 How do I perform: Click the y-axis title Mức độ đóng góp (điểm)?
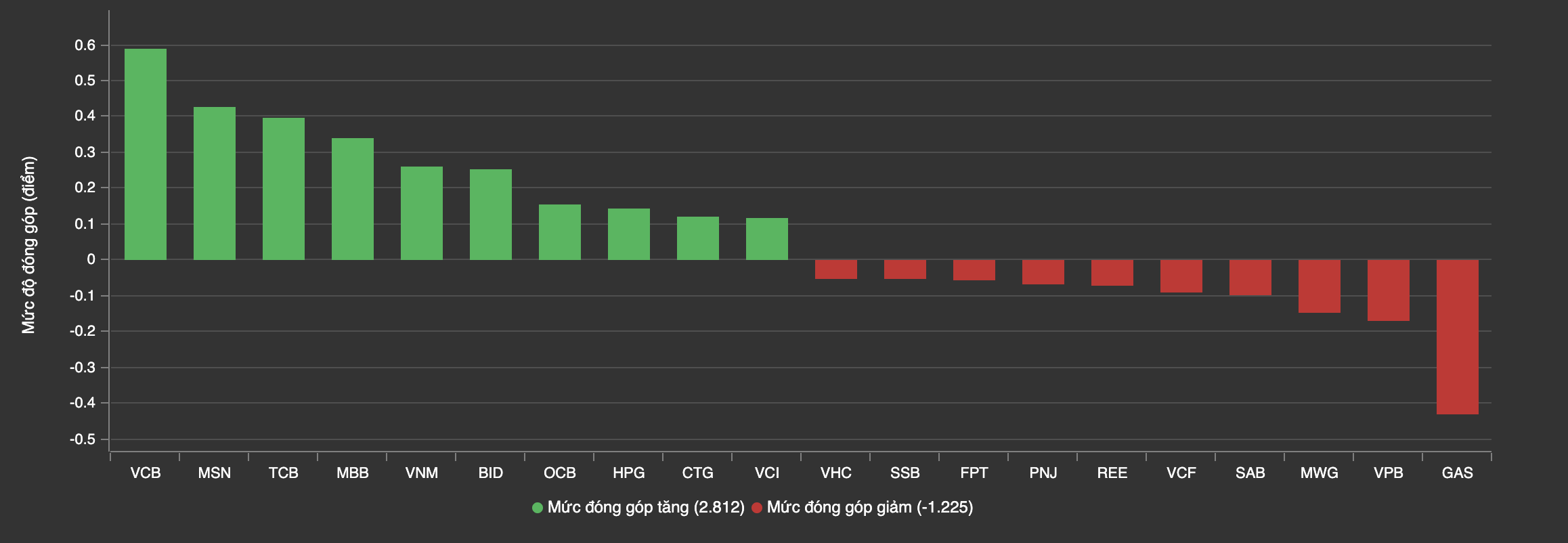click(x=28, y=245)
